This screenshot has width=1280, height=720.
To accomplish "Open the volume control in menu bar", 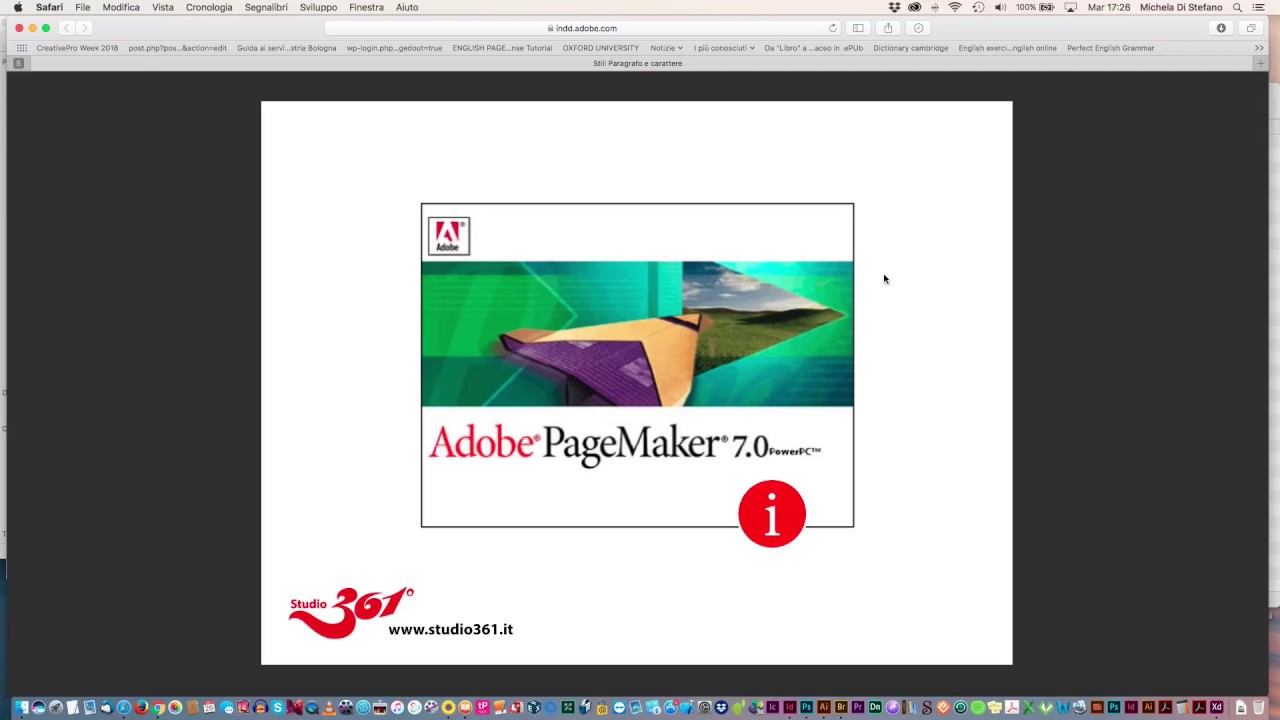I will pyautogui.click(x=1000, y=7).
